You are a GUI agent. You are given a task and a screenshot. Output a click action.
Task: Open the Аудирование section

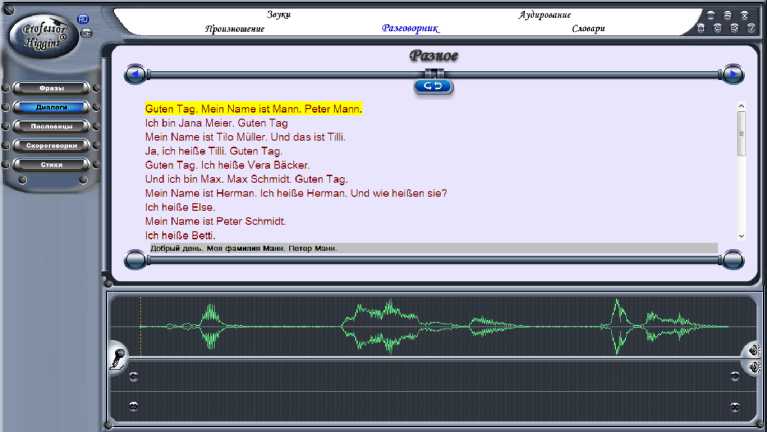click(x=545, y=15)
